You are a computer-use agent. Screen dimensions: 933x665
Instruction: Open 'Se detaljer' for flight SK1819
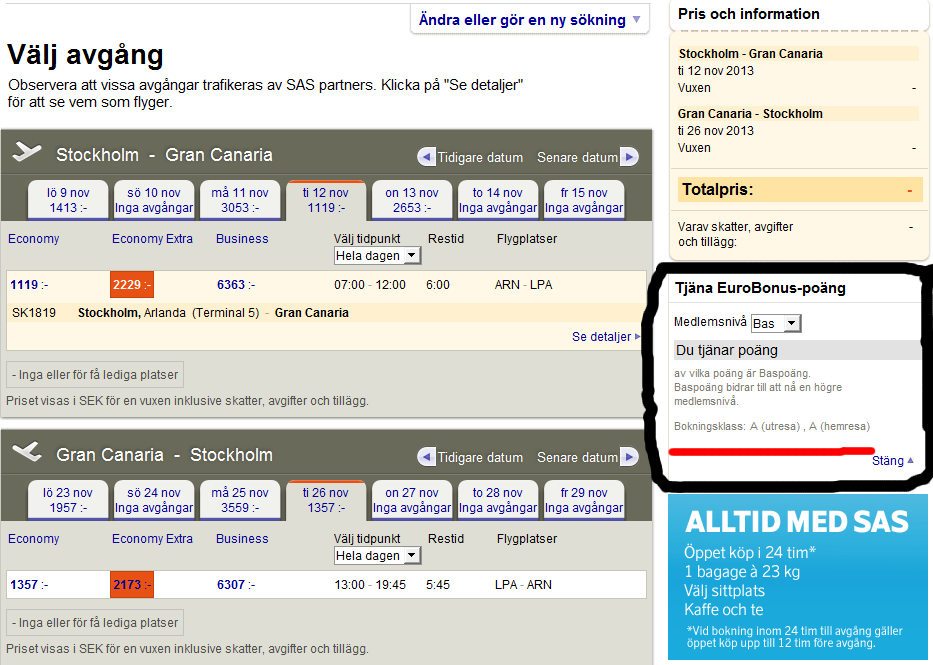605,337
